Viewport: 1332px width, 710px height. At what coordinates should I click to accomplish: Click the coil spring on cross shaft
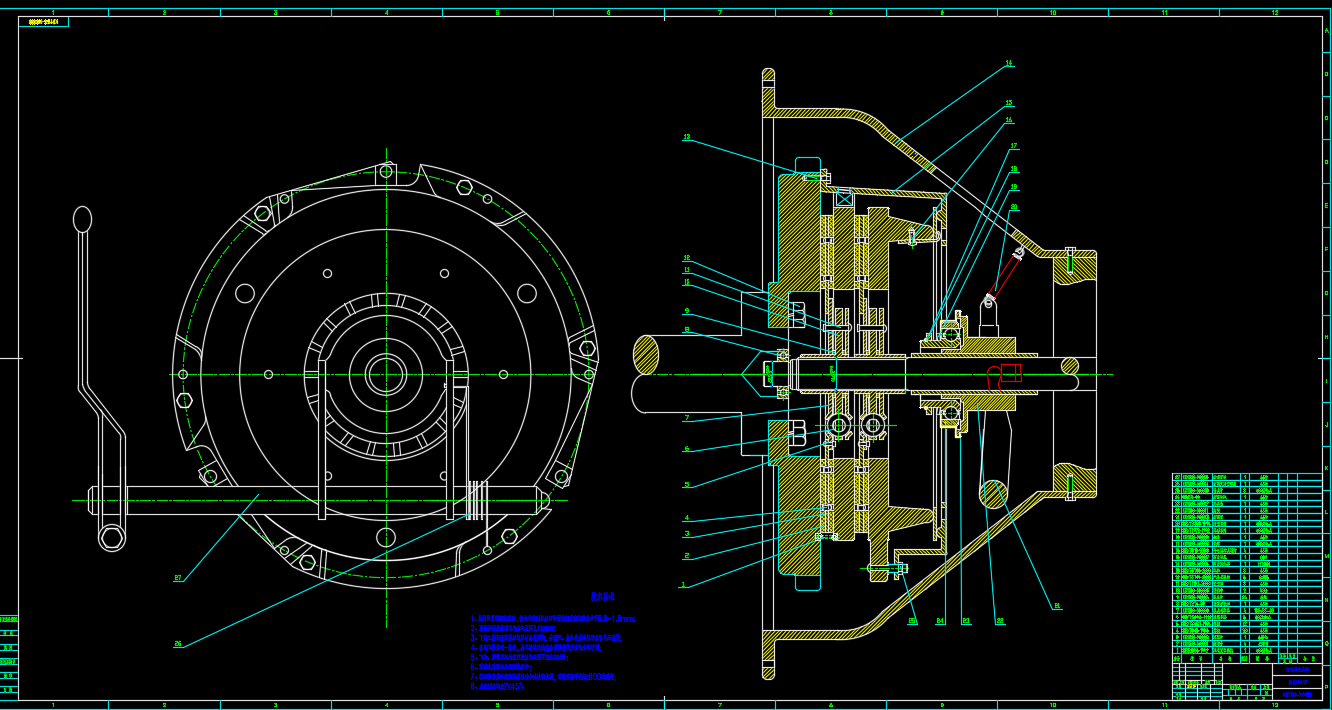(477, 500)
